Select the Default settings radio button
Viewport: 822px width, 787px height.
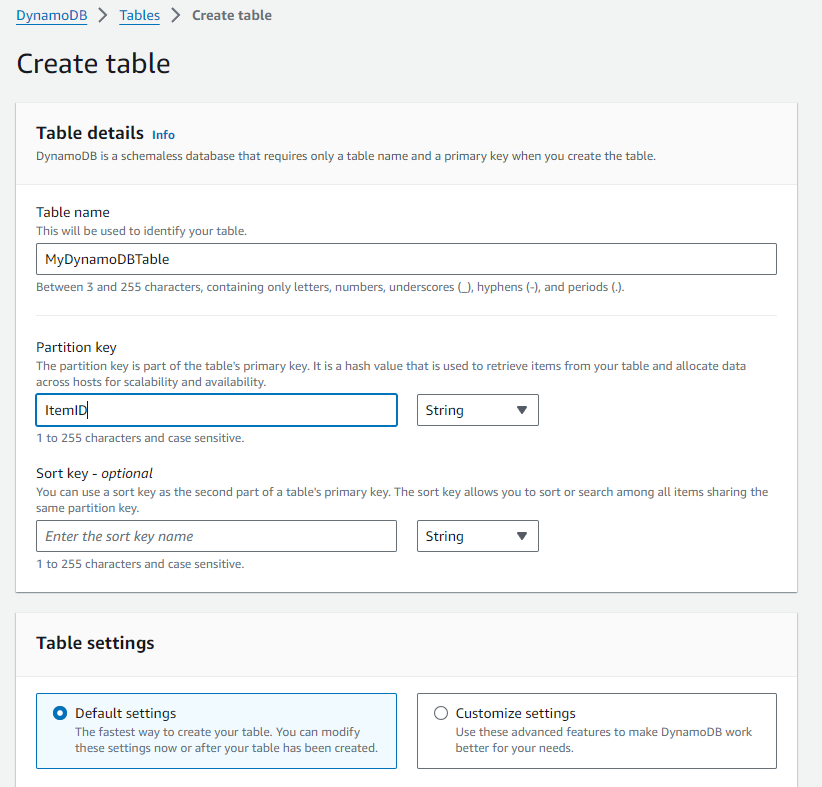click(60, 713)
